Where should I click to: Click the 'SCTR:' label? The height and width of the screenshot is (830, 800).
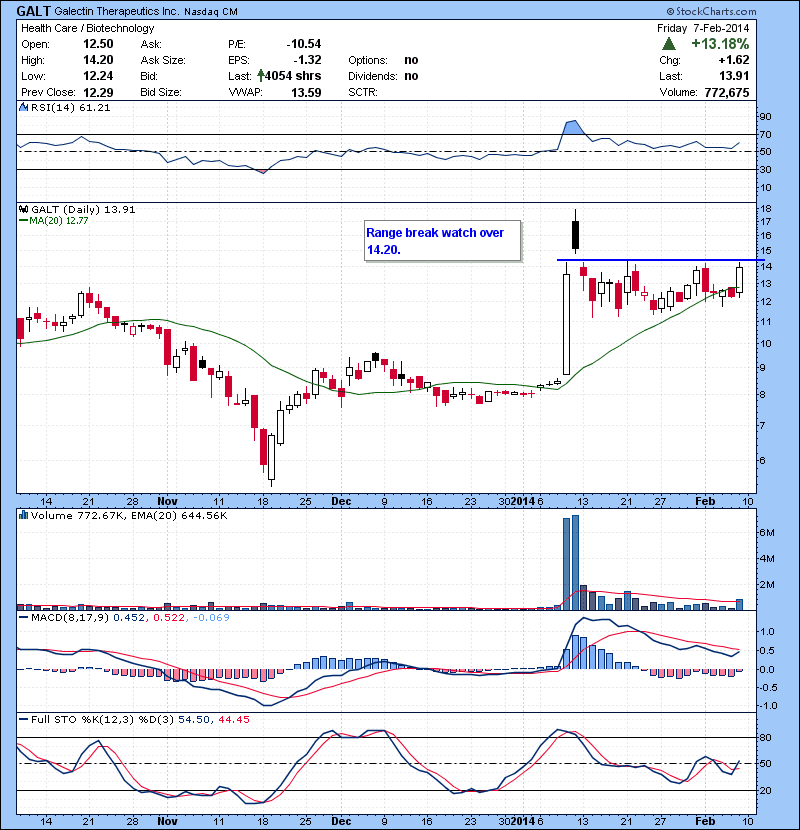pos(363,93)
